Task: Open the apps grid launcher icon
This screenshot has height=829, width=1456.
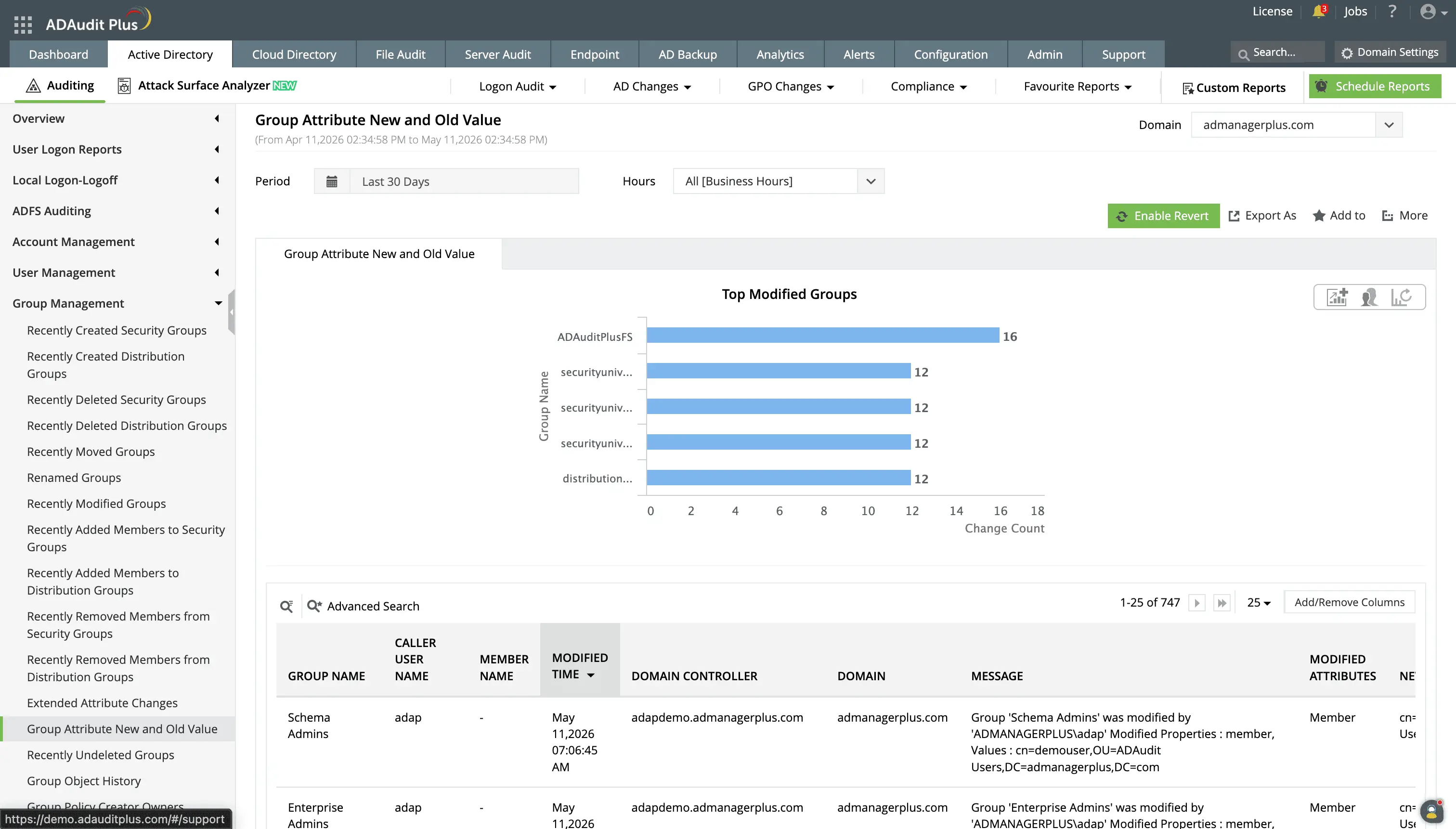Action: coord(23,25)
